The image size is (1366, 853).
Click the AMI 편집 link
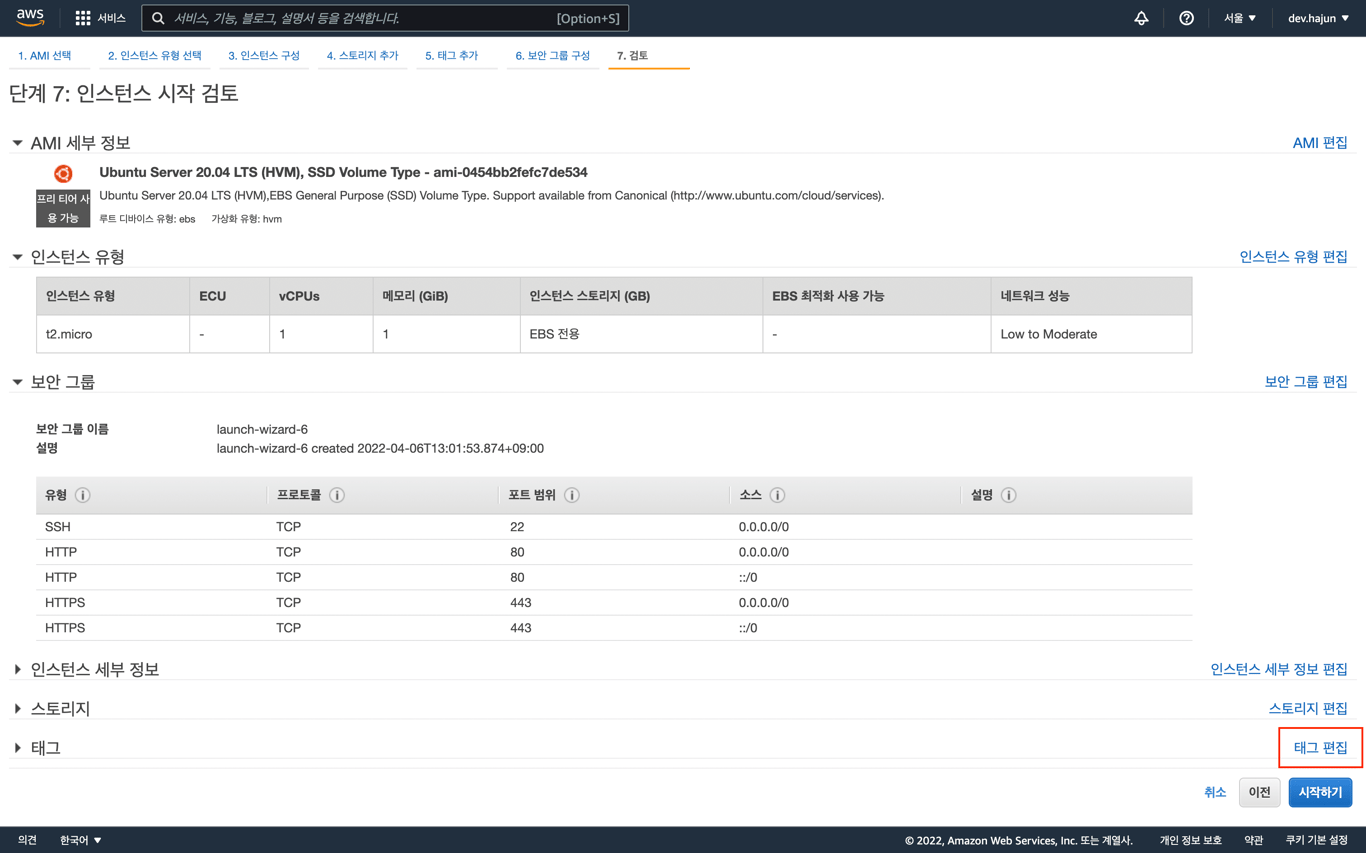coord(1320,143)
